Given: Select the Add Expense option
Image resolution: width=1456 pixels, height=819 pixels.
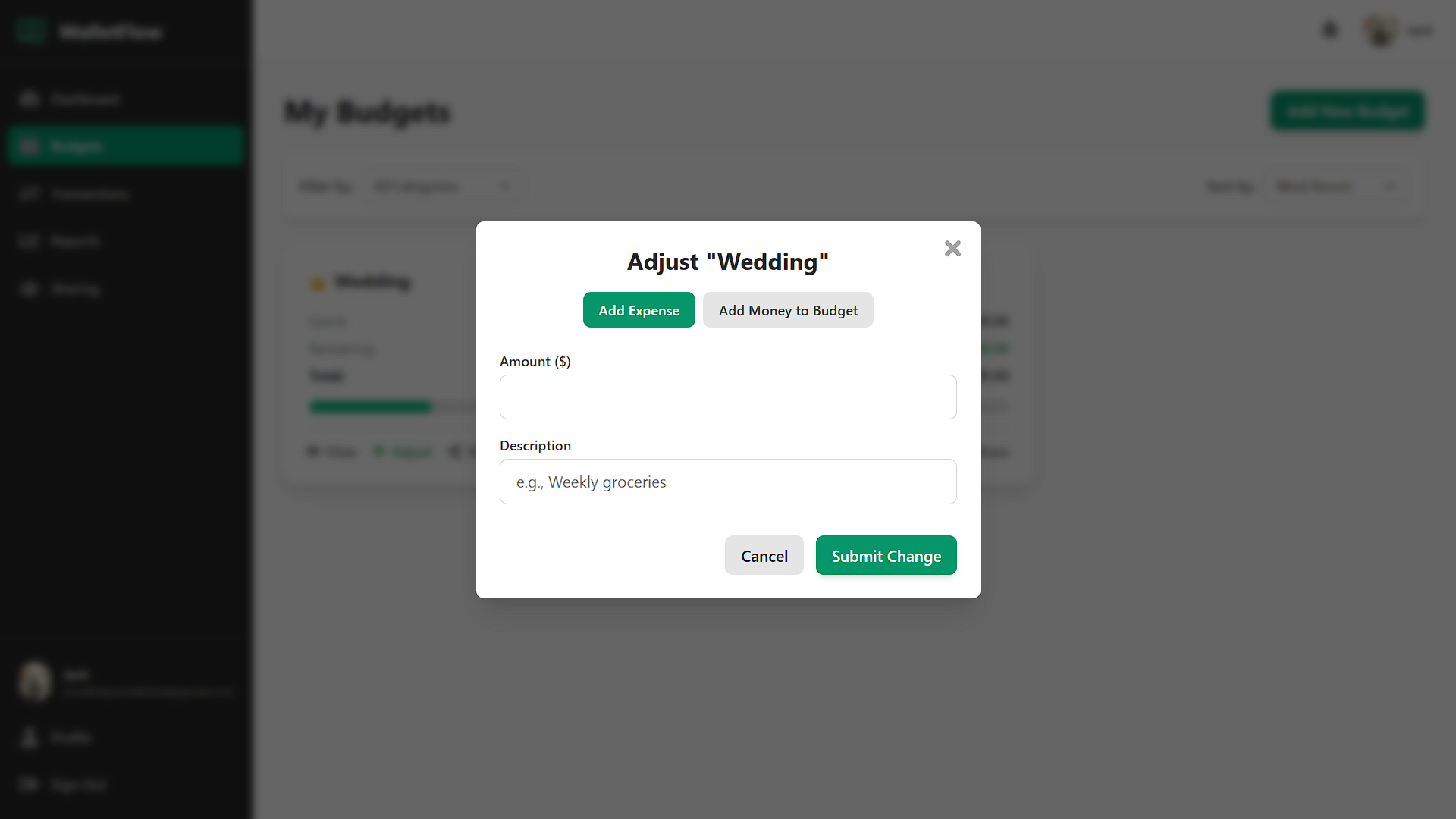Looking at the screenshot, I should (x=639, y=310).
